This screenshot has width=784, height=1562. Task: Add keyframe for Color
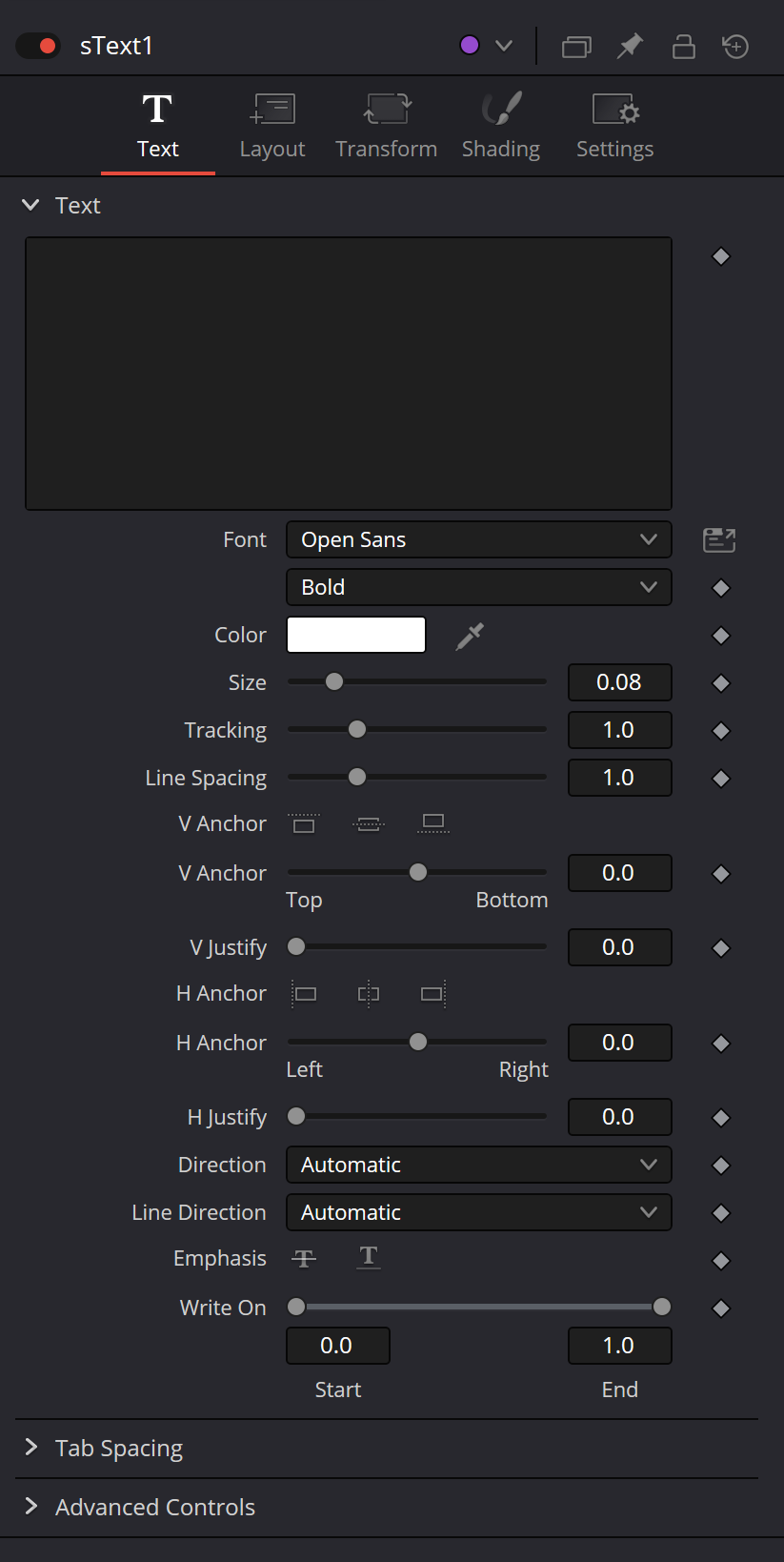[721, 636]
